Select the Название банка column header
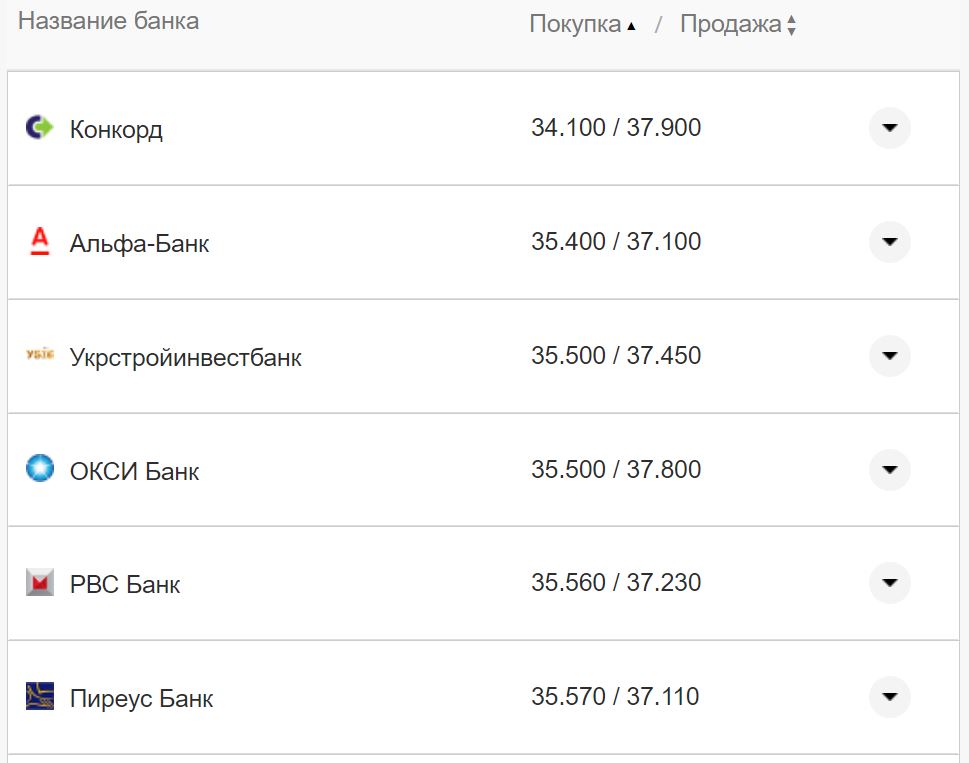The width and height of the screenshot is (969, 763). (111, 19)
